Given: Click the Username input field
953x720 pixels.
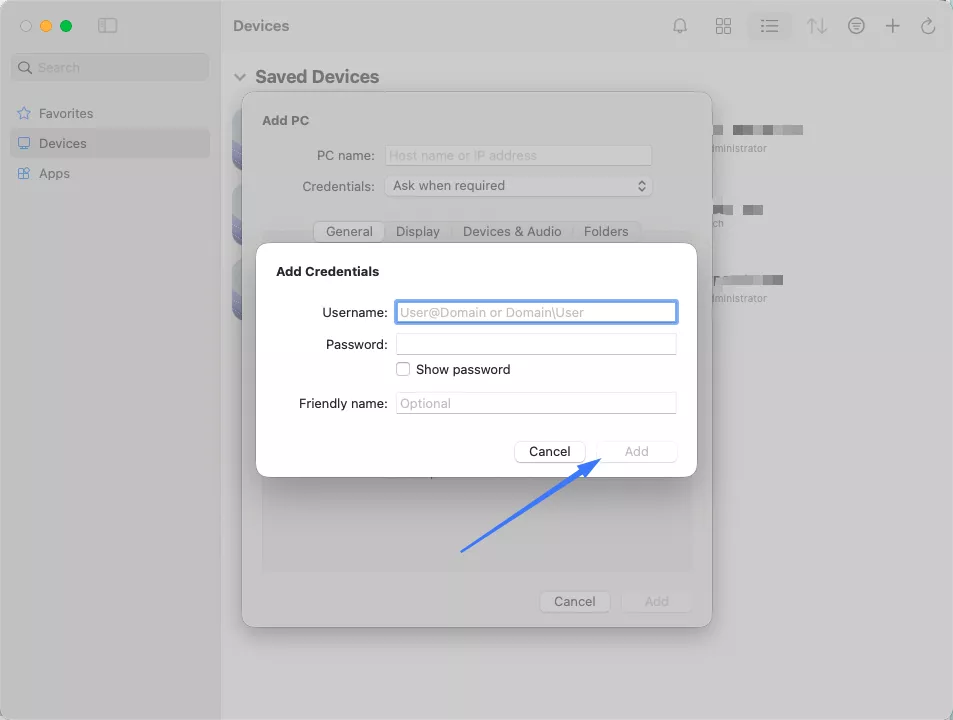Looking at the screenshot, I should 536,312.
